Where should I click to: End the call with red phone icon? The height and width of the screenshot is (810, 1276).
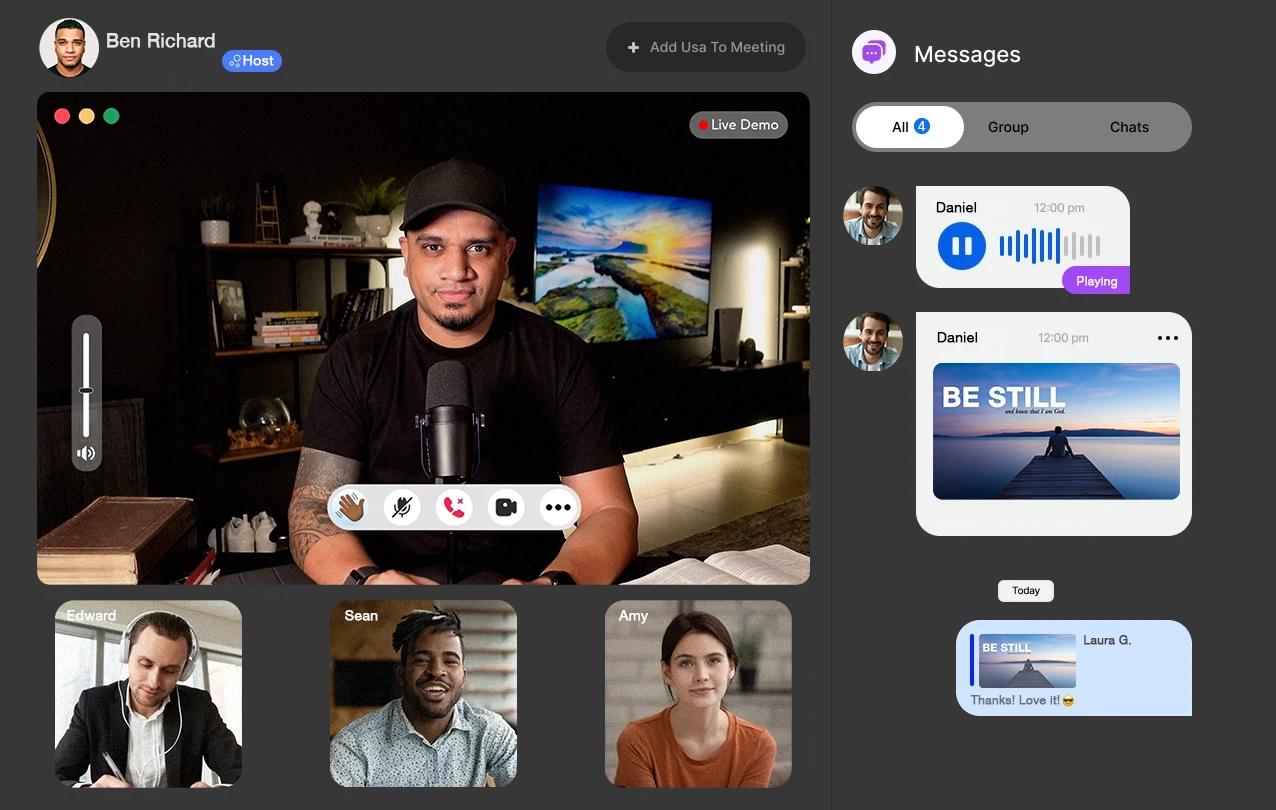454,508
